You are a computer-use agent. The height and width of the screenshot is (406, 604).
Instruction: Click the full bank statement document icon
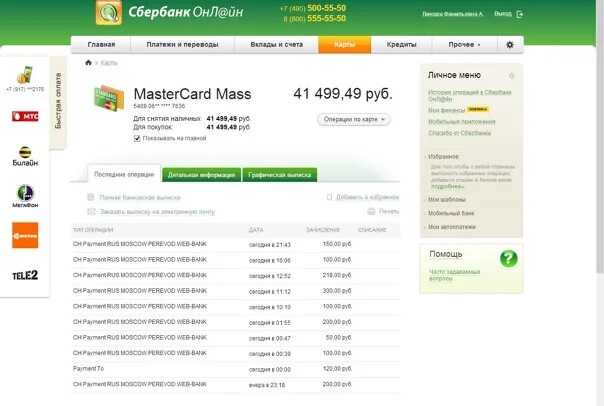[x=91, y=197]
